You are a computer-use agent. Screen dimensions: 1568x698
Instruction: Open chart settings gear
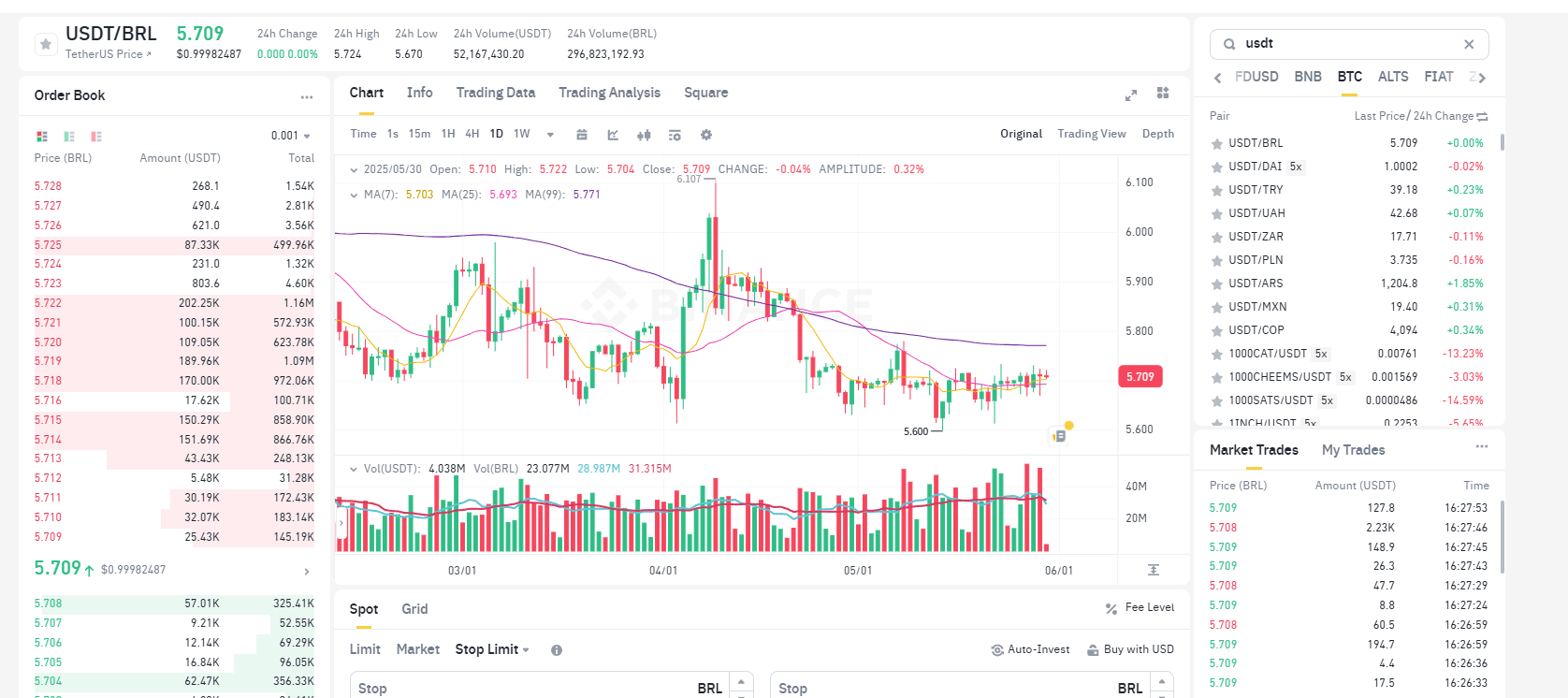(x=706, y=135)
